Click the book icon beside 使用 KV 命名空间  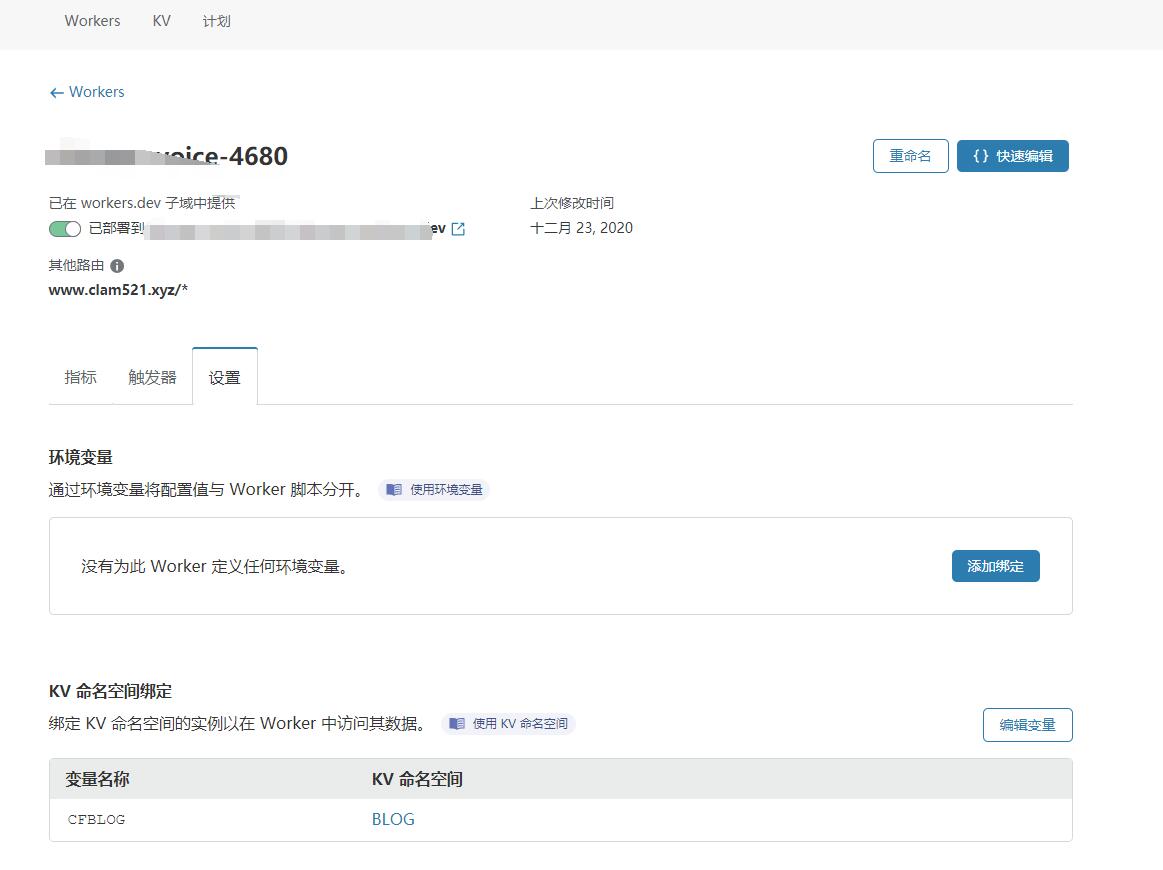pyautogui.click(x=457, y=723)
